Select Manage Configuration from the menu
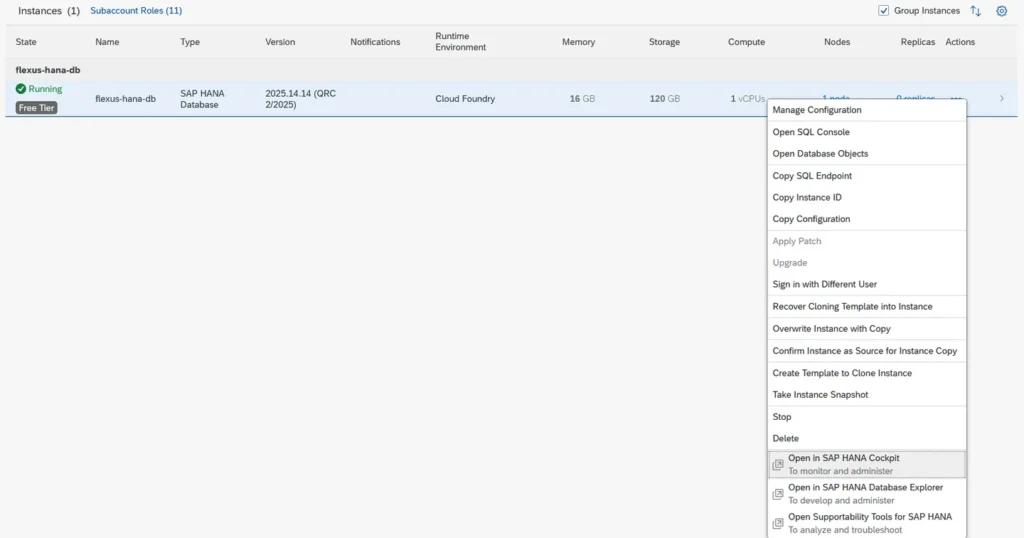 pos(816,110)
